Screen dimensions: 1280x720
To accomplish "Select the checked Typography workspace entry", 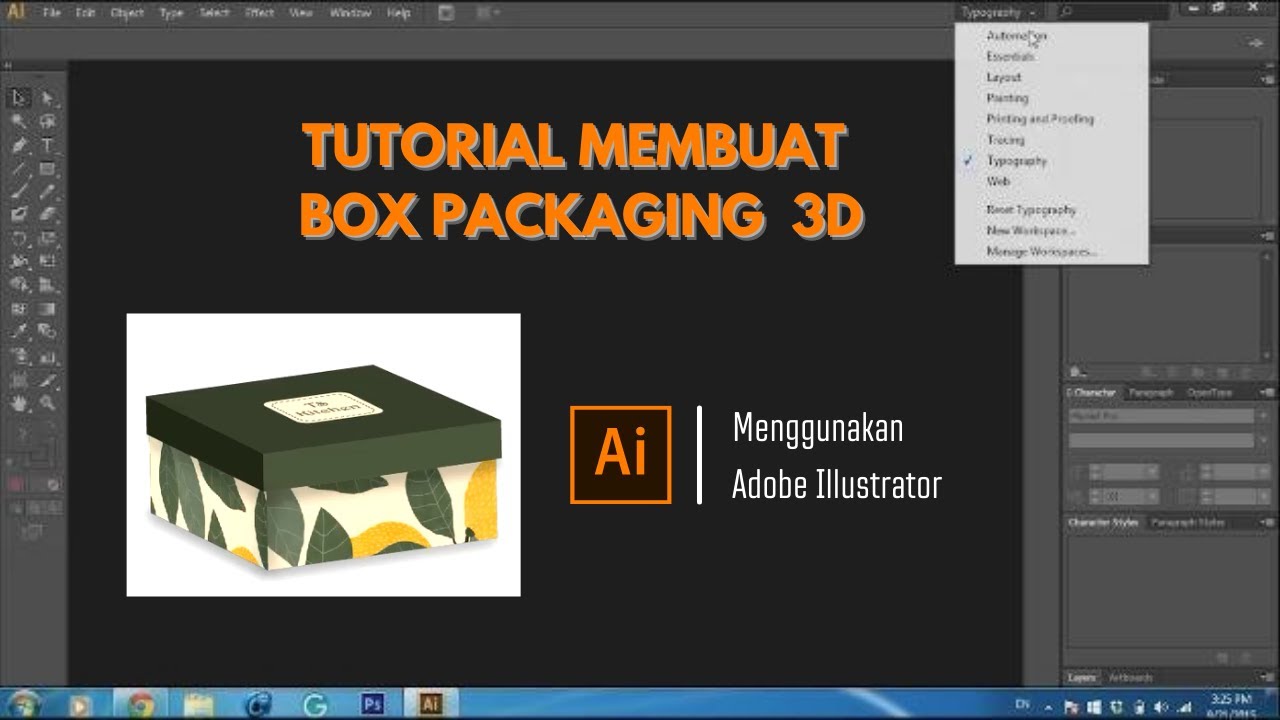I will 1016,160.
